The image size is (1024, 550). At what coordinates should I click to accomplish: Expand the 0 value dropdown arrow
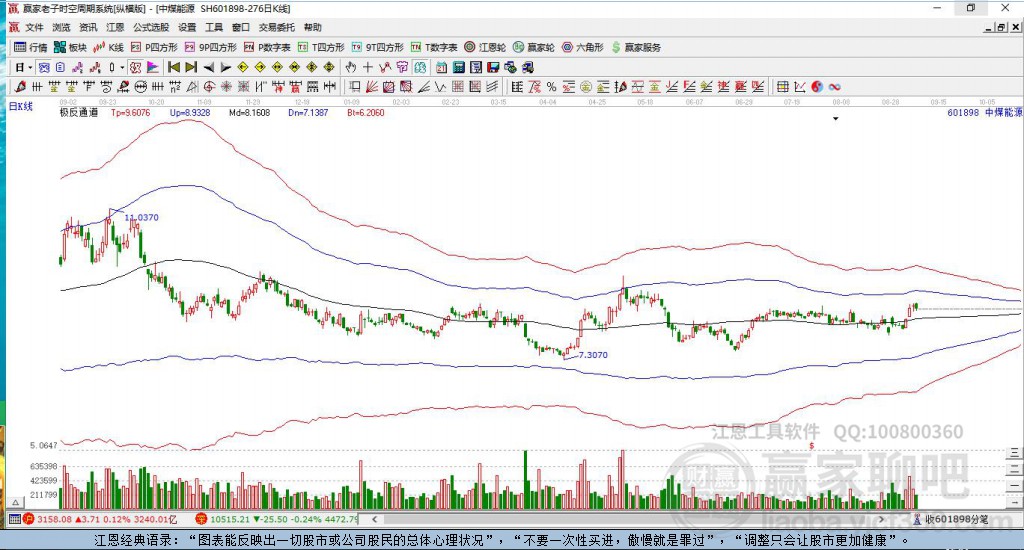(122, 68)
